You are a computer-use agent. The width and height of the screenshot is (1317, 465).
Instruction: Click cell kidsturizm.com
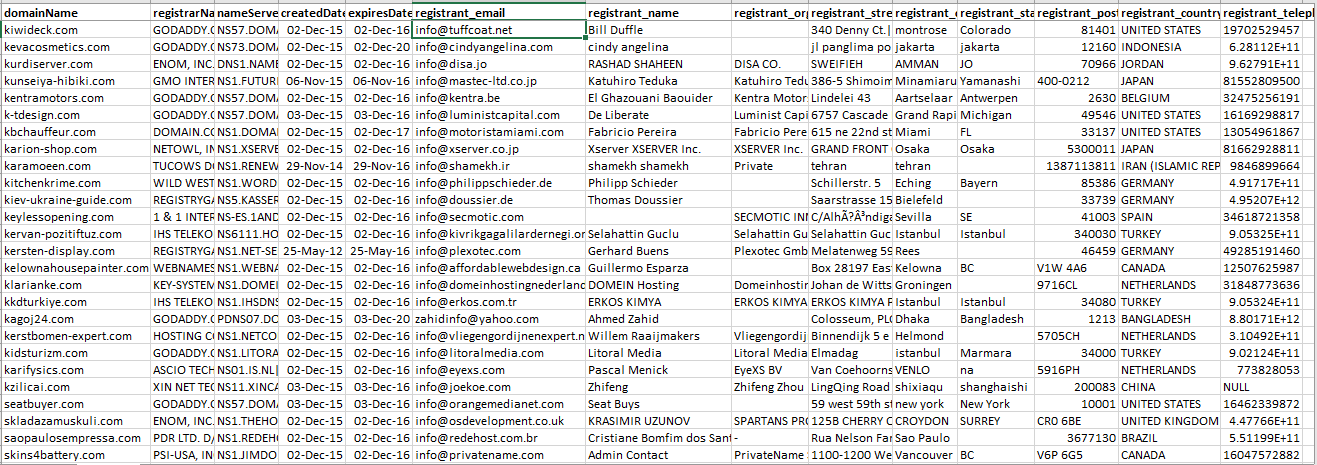[76, 353]
